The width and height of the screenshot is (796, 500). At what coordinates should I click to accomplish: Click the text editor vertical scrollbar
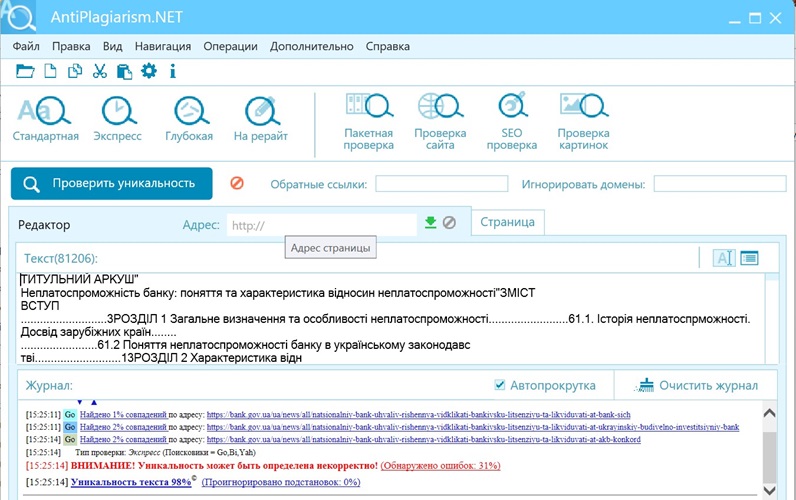pos(772,318)
